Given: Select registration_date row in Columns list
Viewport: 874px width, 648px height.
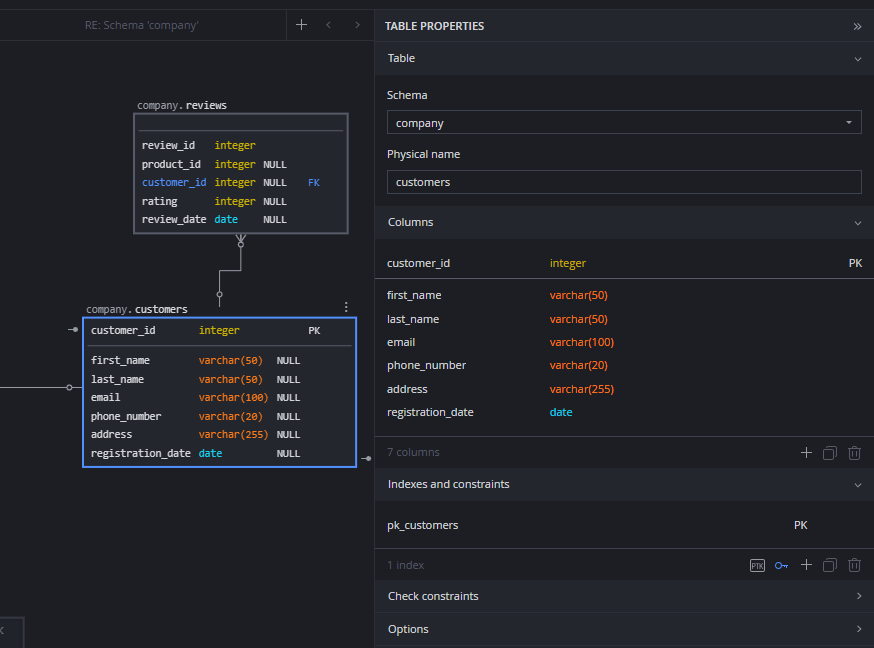Looking at the screenshot, I should click(x=624, y=412).
